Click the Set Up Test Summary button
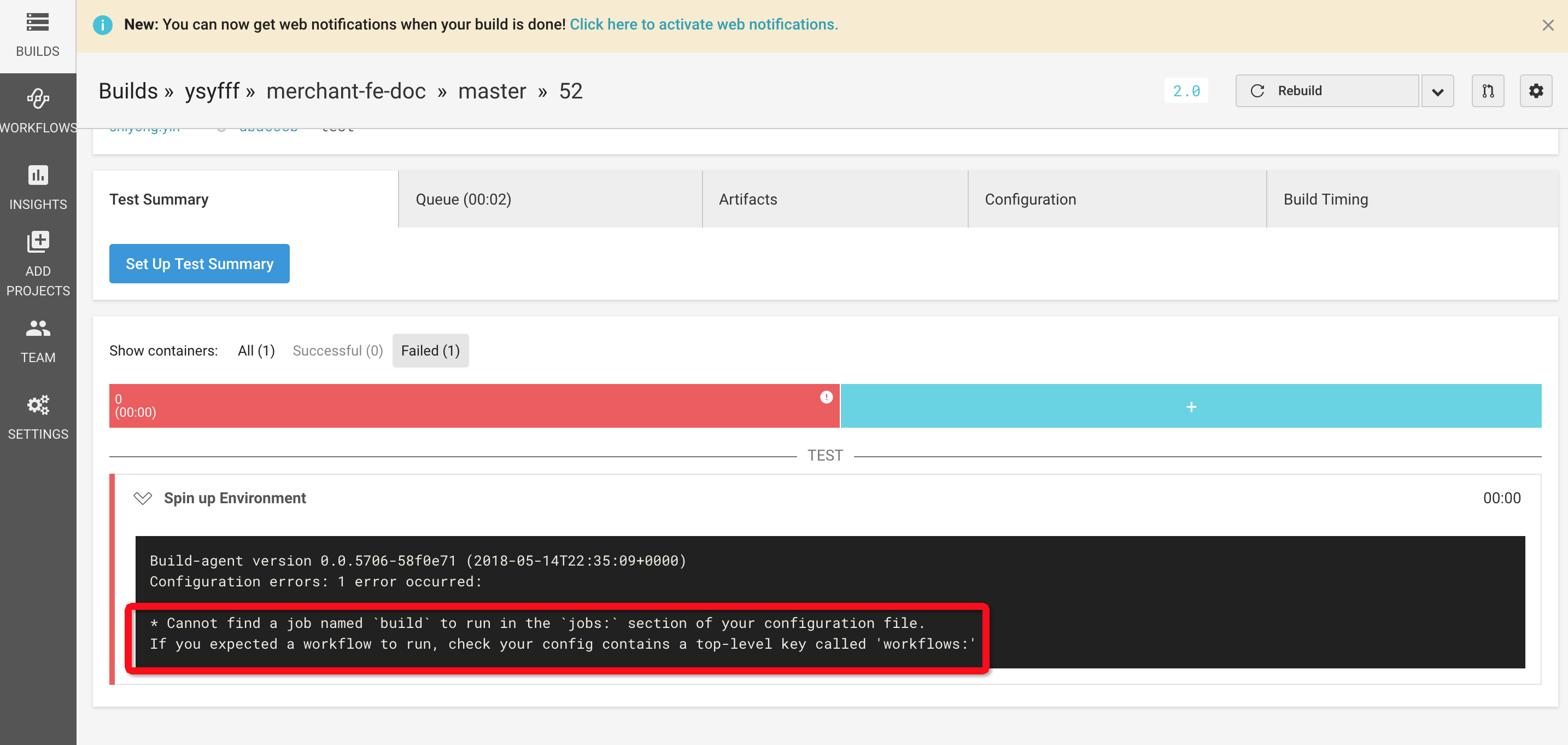The width and height of the screenshot is (1568, 745). point(199,263)
